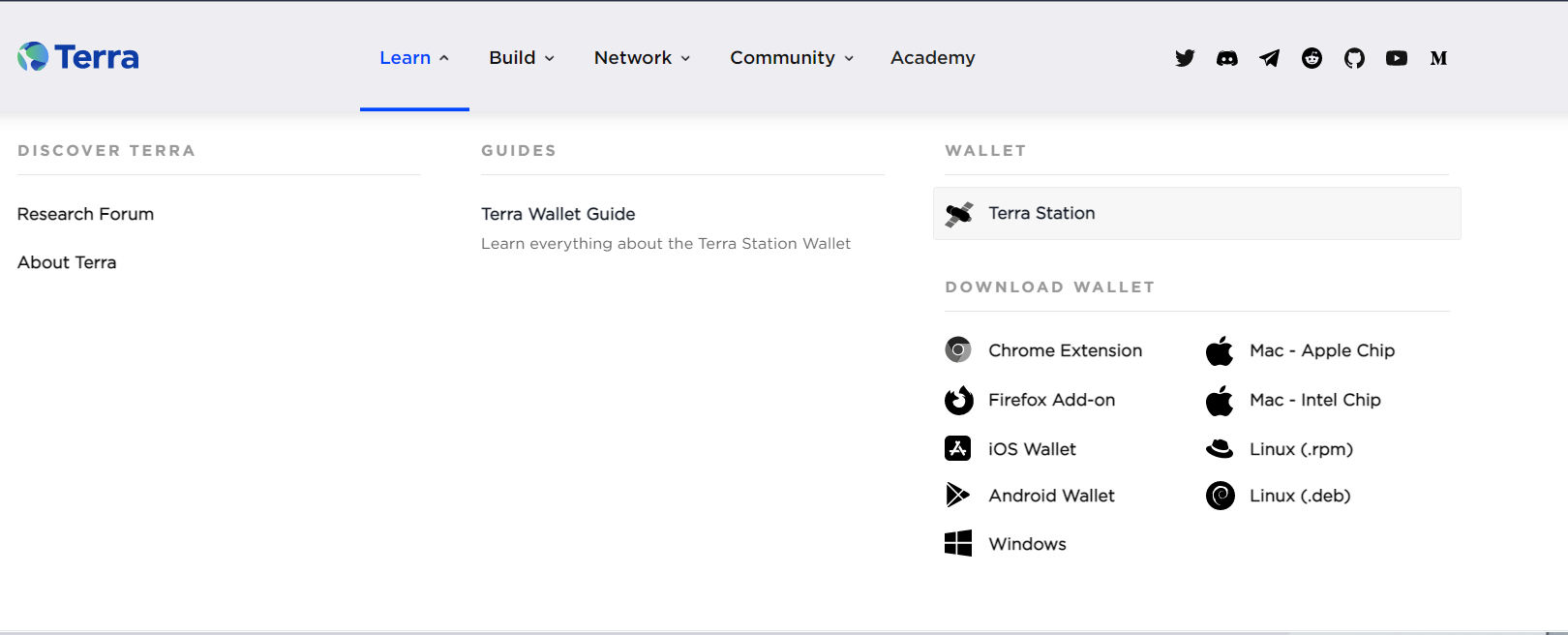Click the Apple icon beside Mac - Apple Chip
1568x635 pixels.
point(1220,350)
